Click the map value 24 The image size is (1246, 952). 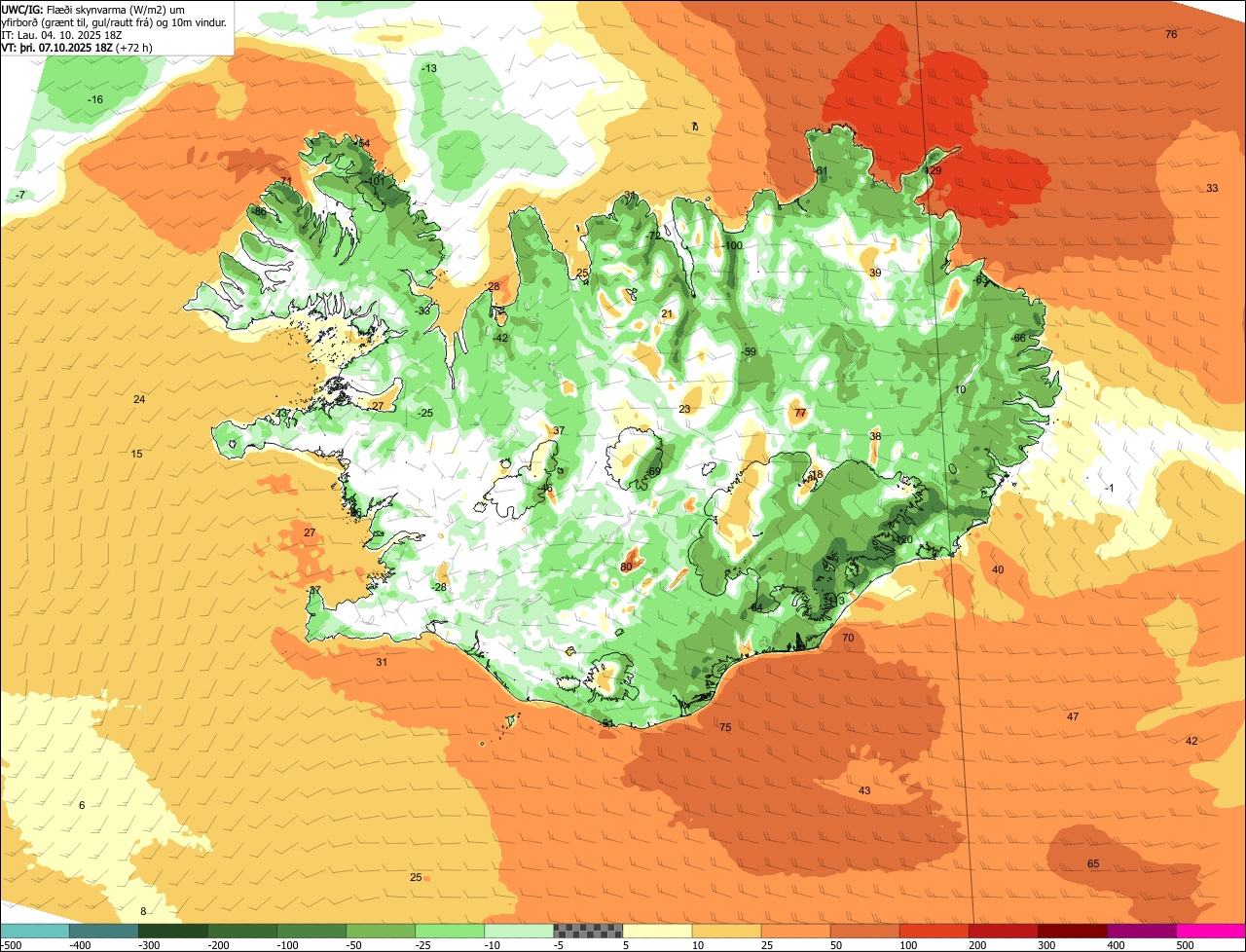[x=139, y=400]
